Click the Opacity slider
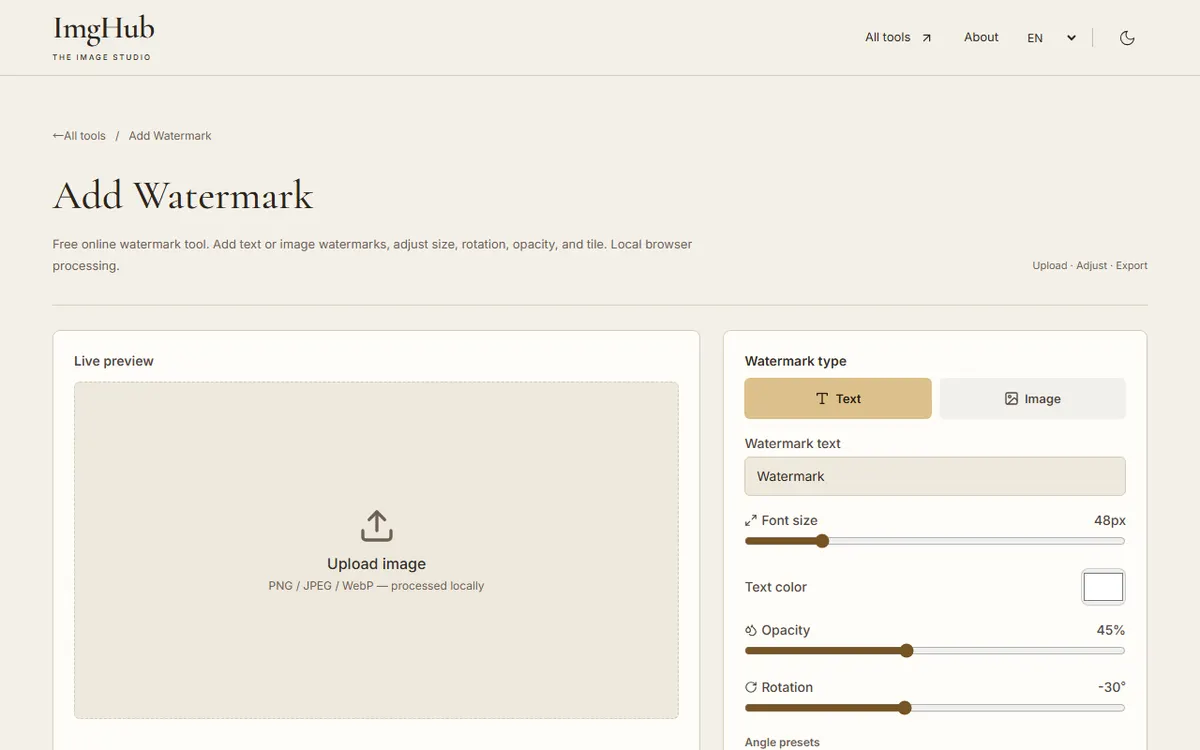 (x=935, y=651)
